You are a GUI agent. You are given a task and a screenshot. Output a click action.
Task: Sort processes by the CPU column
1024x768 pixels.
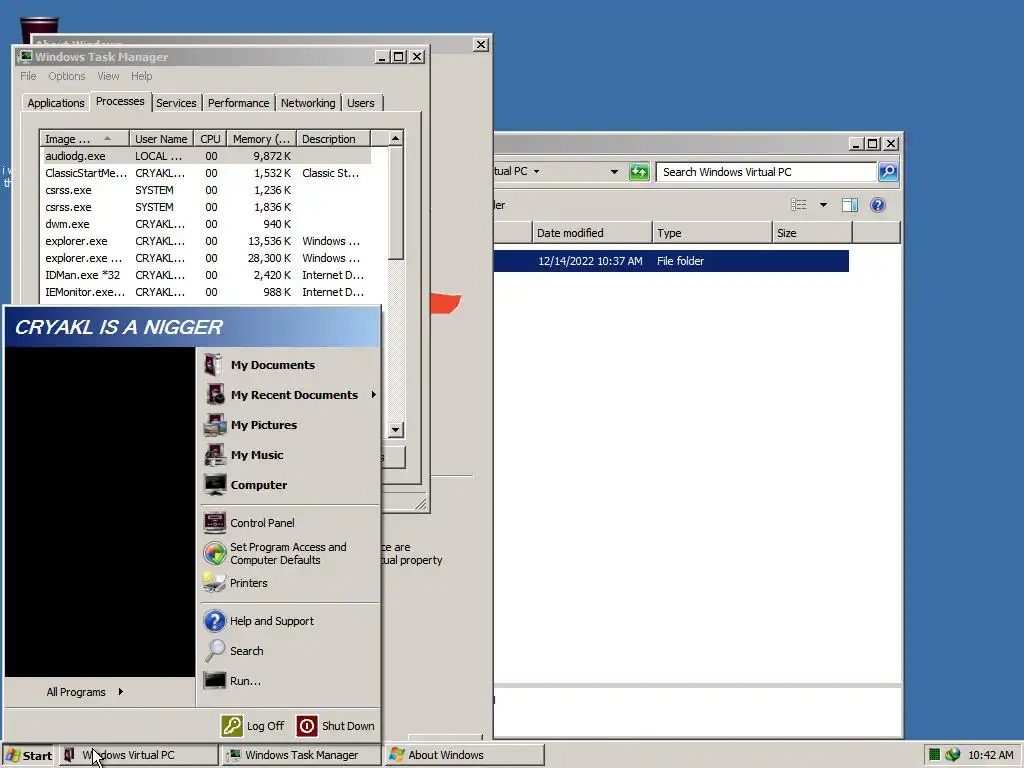pyautogui.click(x=210, y=138)
